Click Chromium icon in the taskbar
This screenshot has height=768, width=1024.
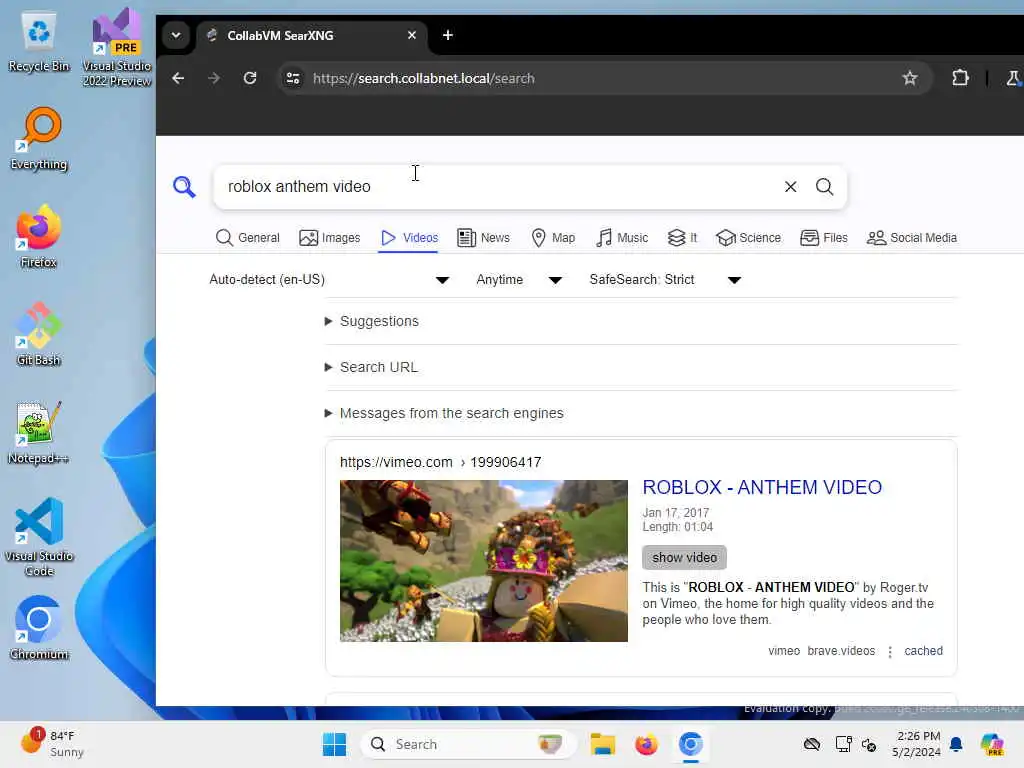690,744
